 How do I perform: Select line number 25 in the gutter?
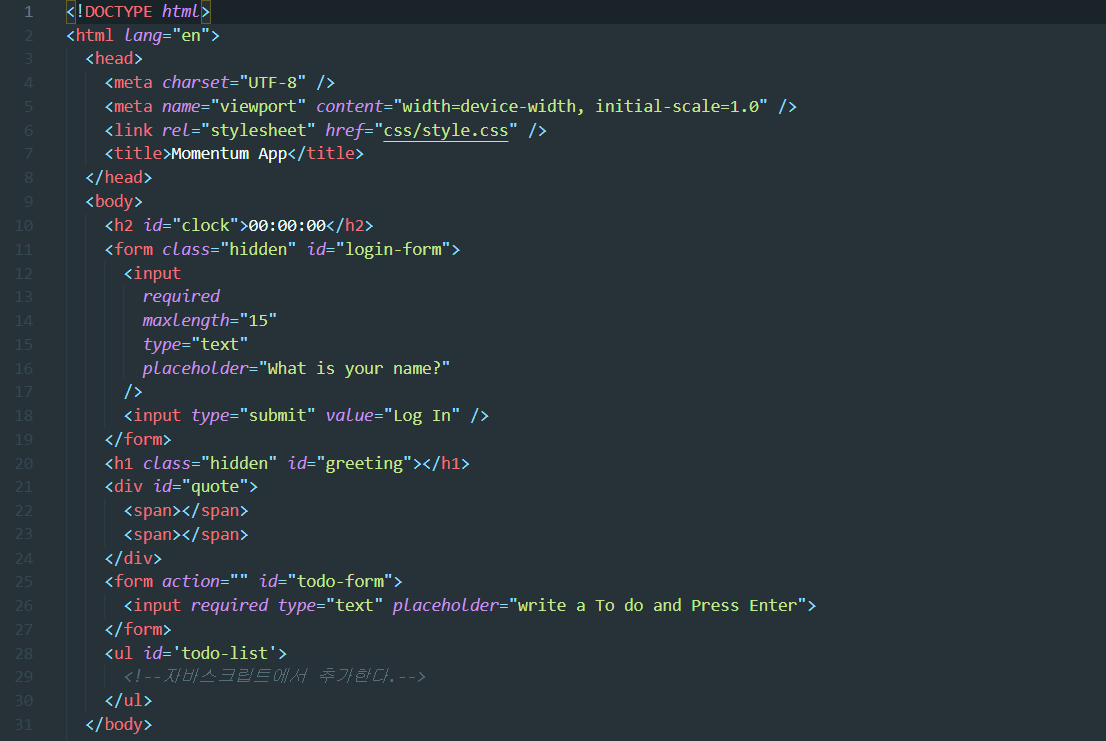click(x=24, y=582)
